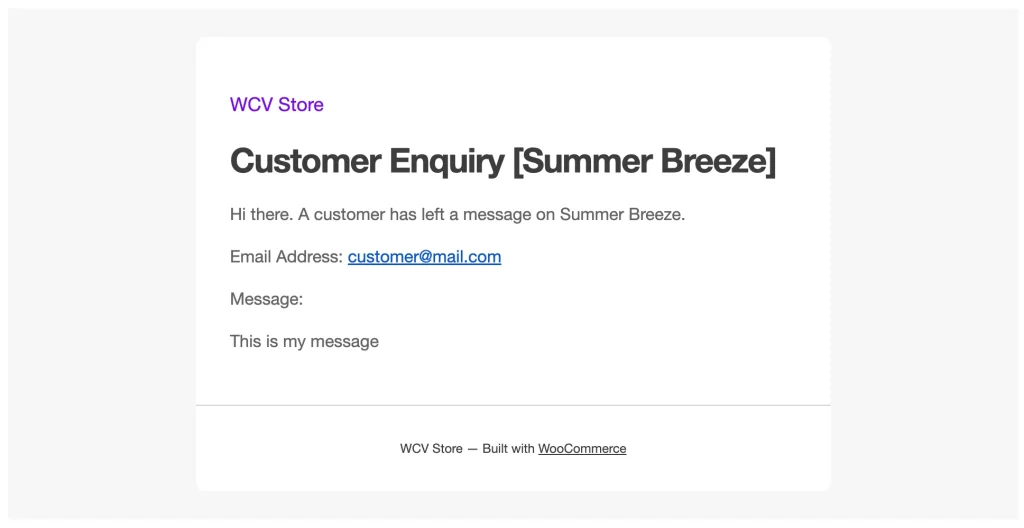Click the "Email Address:" label
This screenshot has height=528, width=1024.
(x=286, y=257)
